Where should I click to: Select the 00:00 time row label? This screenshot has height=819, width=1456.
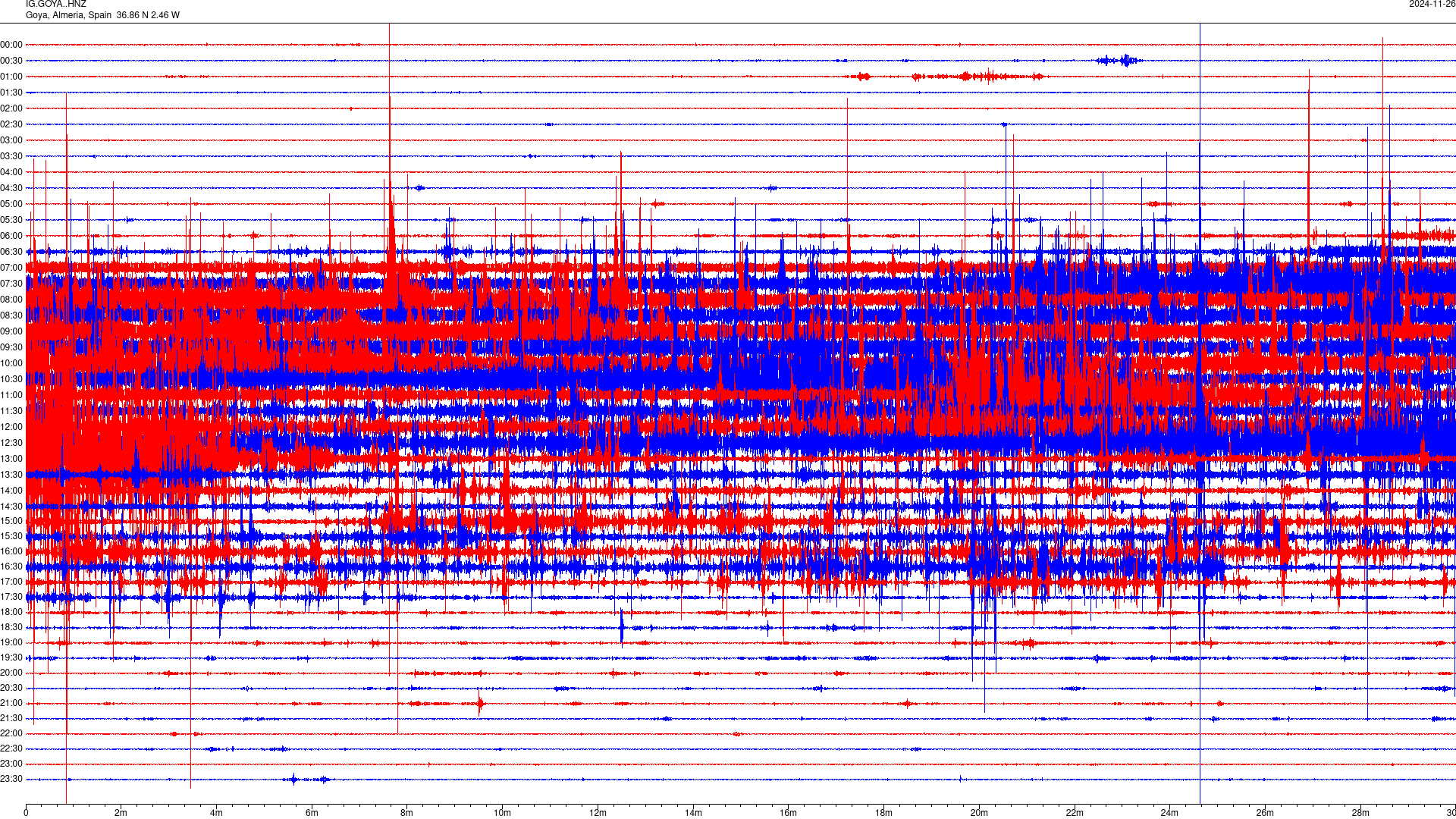11,45
